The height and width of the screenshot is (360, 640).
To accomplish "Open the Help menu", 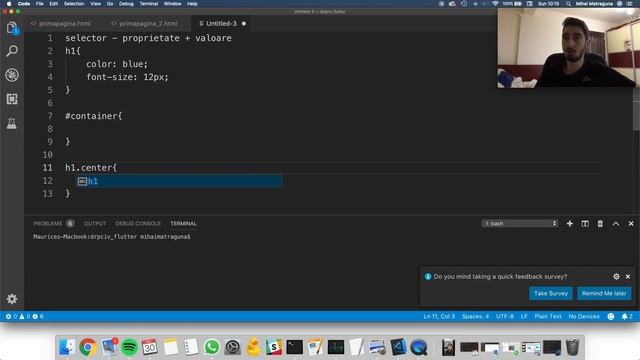I will coord(192,4).
